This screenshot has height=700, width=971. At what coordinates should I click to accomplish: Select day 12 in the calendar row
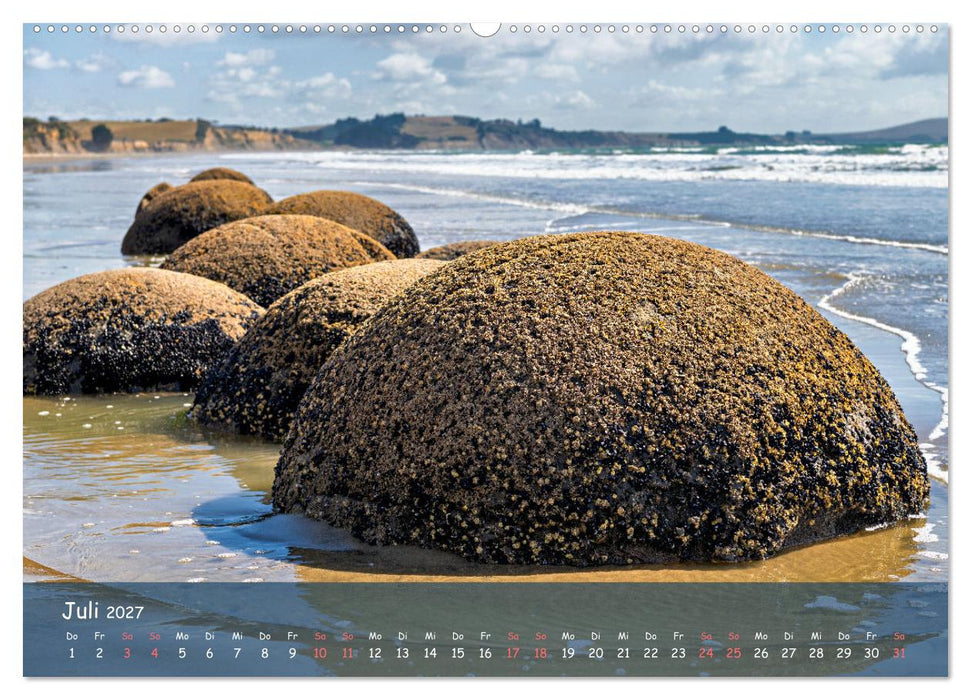pyautogui.click(x=375, y=653)
